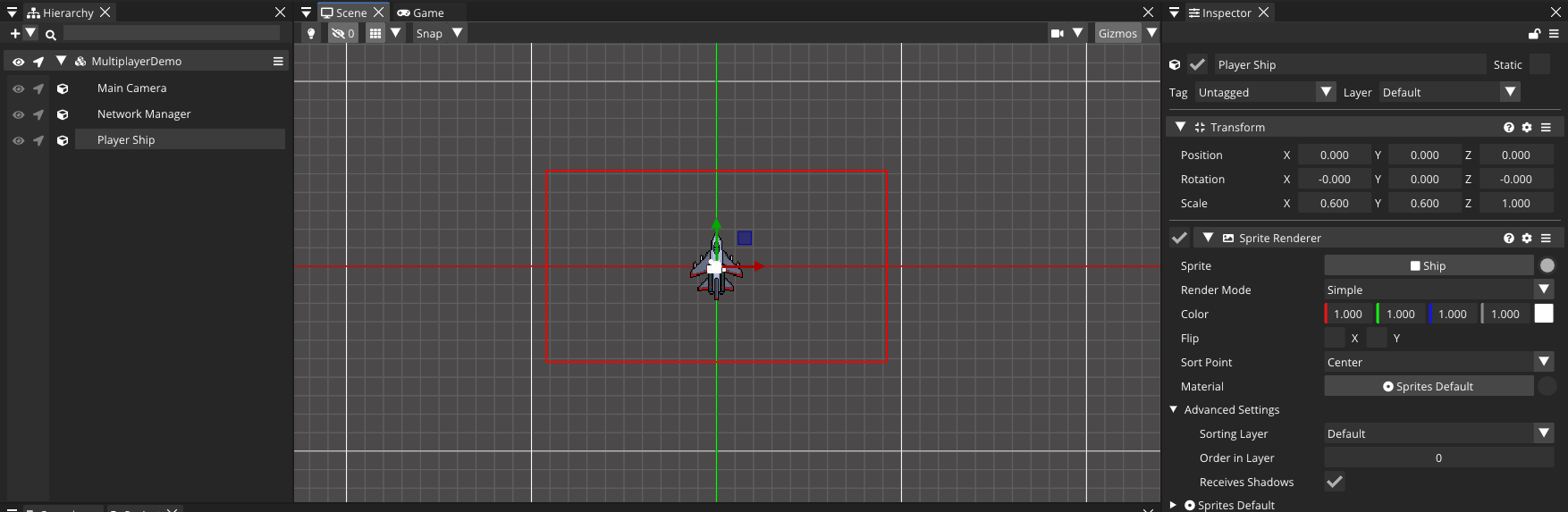Select the Scene tab

pos(352,13)
